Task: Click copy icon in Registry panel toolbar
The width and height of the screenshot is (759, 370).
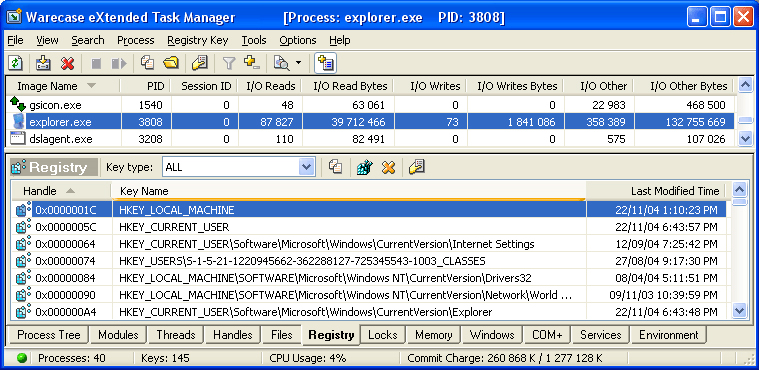Action: (x=335, y=168)
